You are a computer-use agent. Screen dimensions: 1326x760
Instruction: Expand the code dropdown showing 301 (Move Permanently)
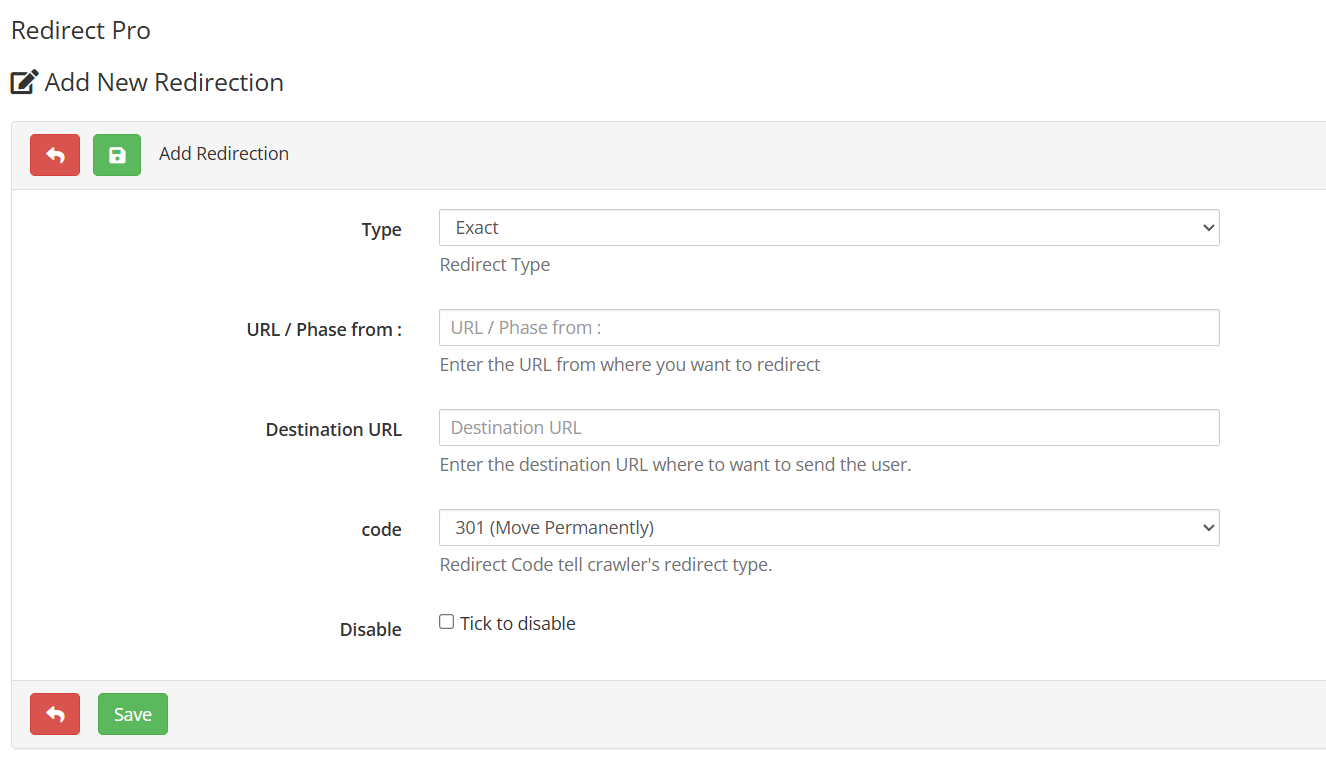829,528
